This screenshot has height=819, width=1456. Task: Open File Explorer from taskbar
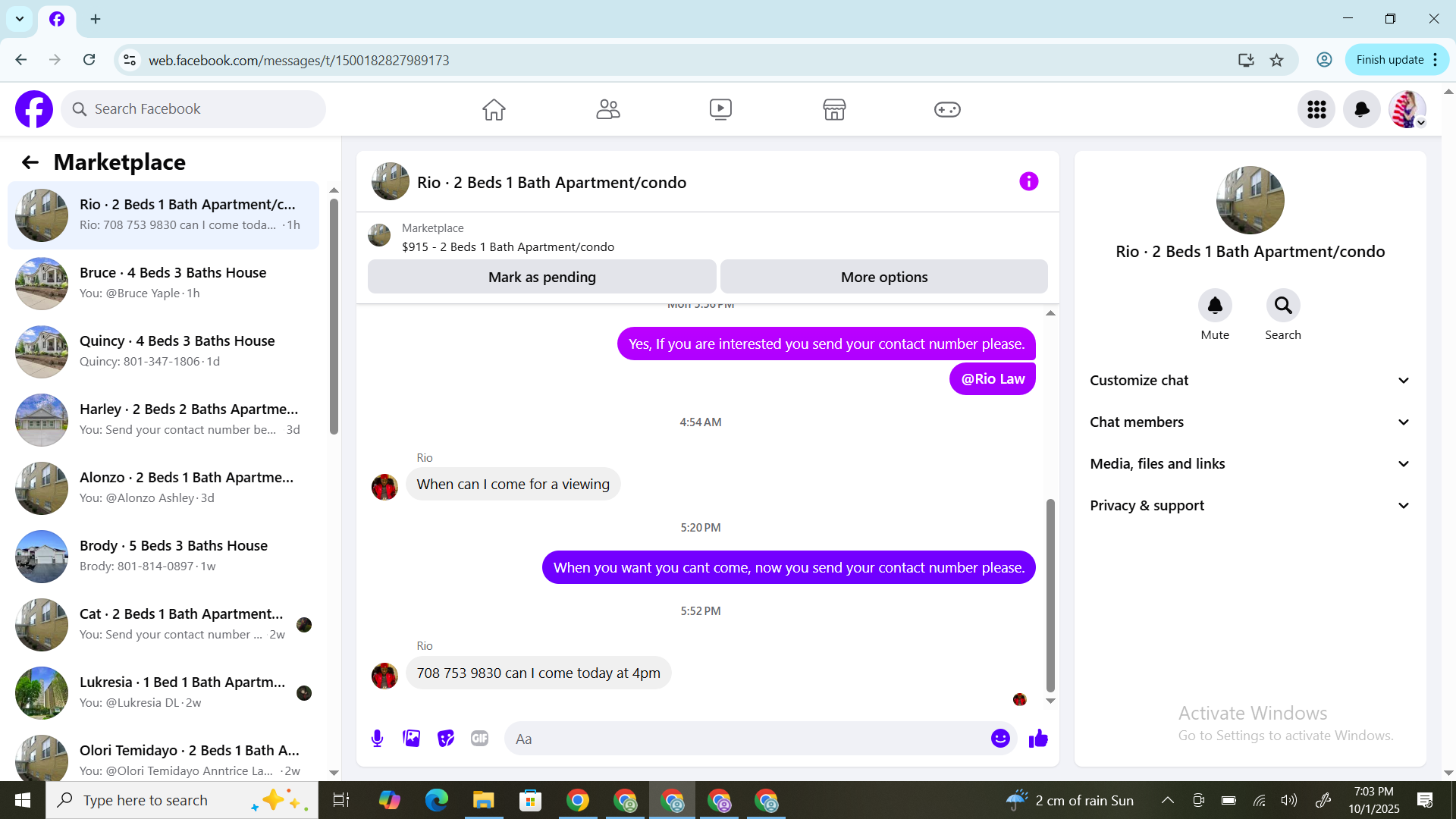(483, 800)
